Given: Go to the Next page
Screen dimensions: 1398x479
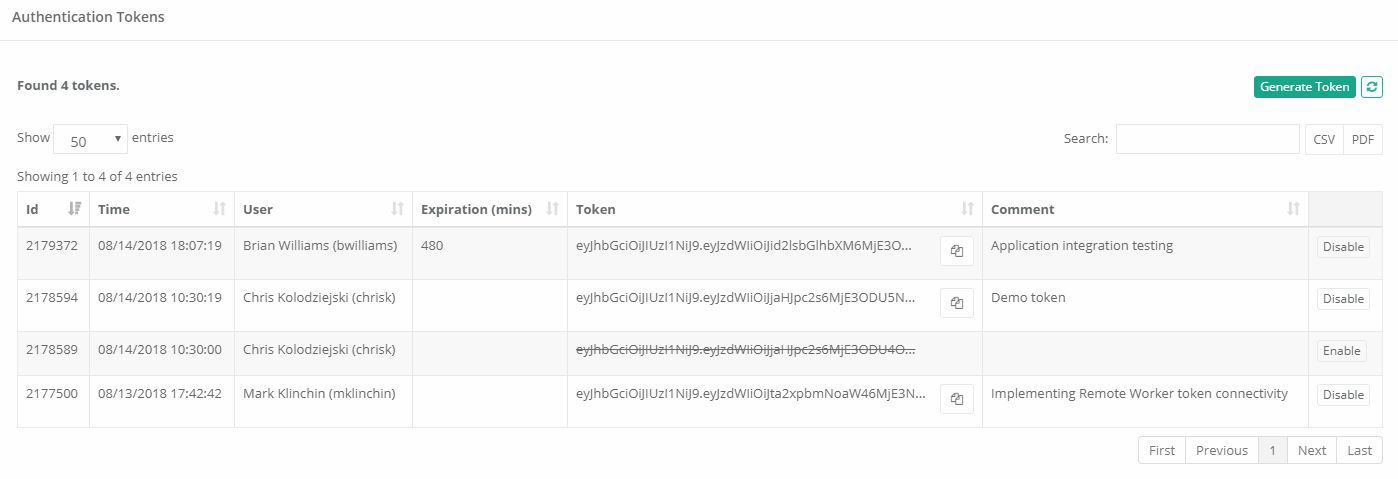Looking at the screenshot, I should pos(1311,450).
